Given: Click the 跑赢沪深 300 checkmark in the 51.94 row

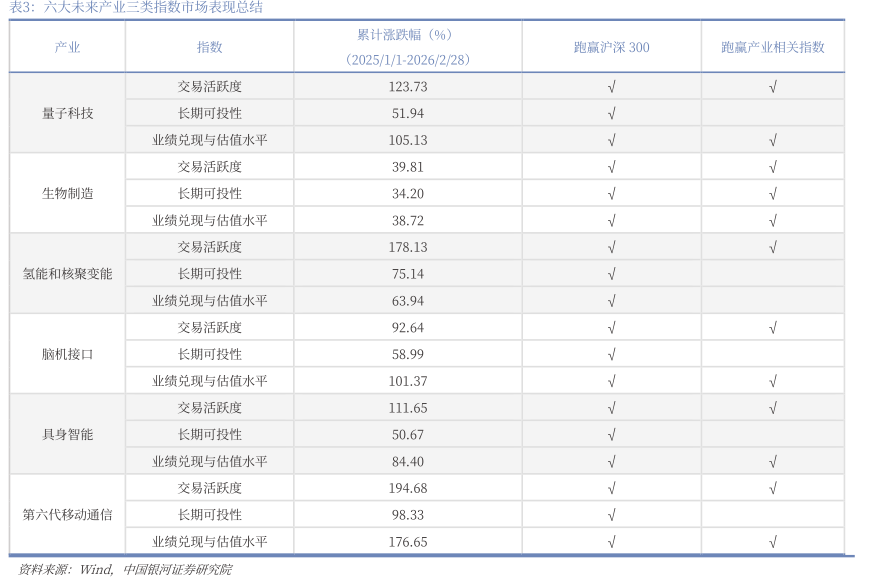Looking at the screenshot, I should 611,113.
